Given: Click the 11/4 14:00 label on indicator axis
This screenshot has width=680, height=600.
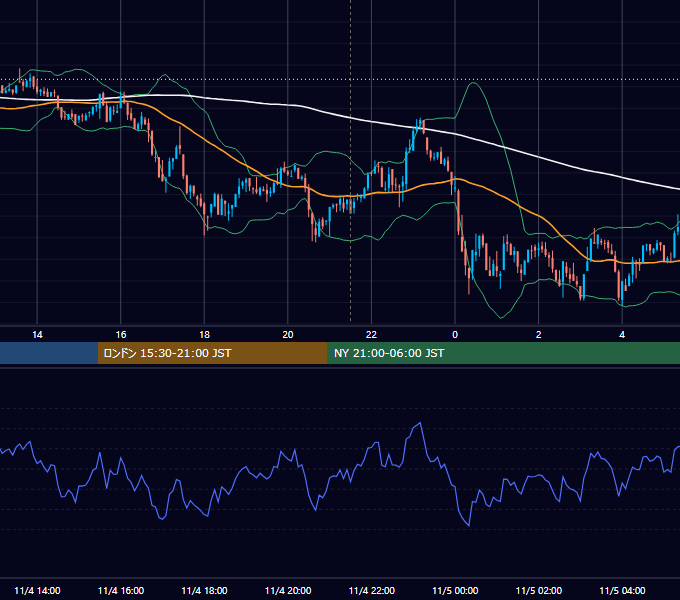Looking at the screenshot, I should (x=37, y=590).
